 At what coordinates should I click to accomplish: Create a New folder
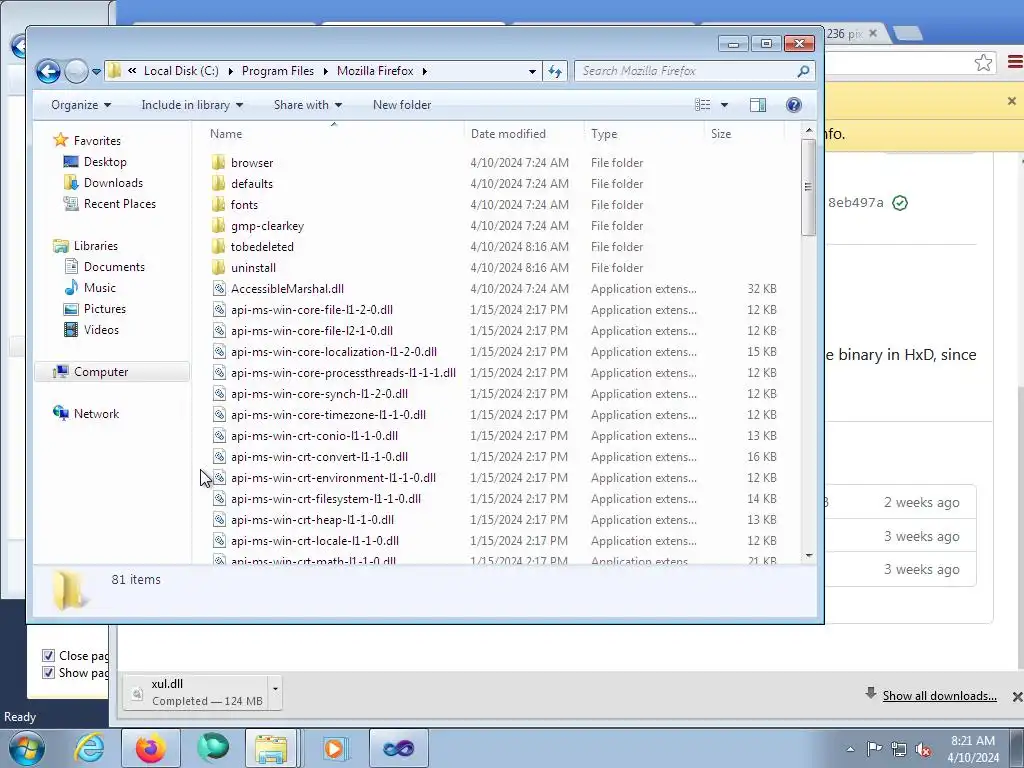pos(402,105)
